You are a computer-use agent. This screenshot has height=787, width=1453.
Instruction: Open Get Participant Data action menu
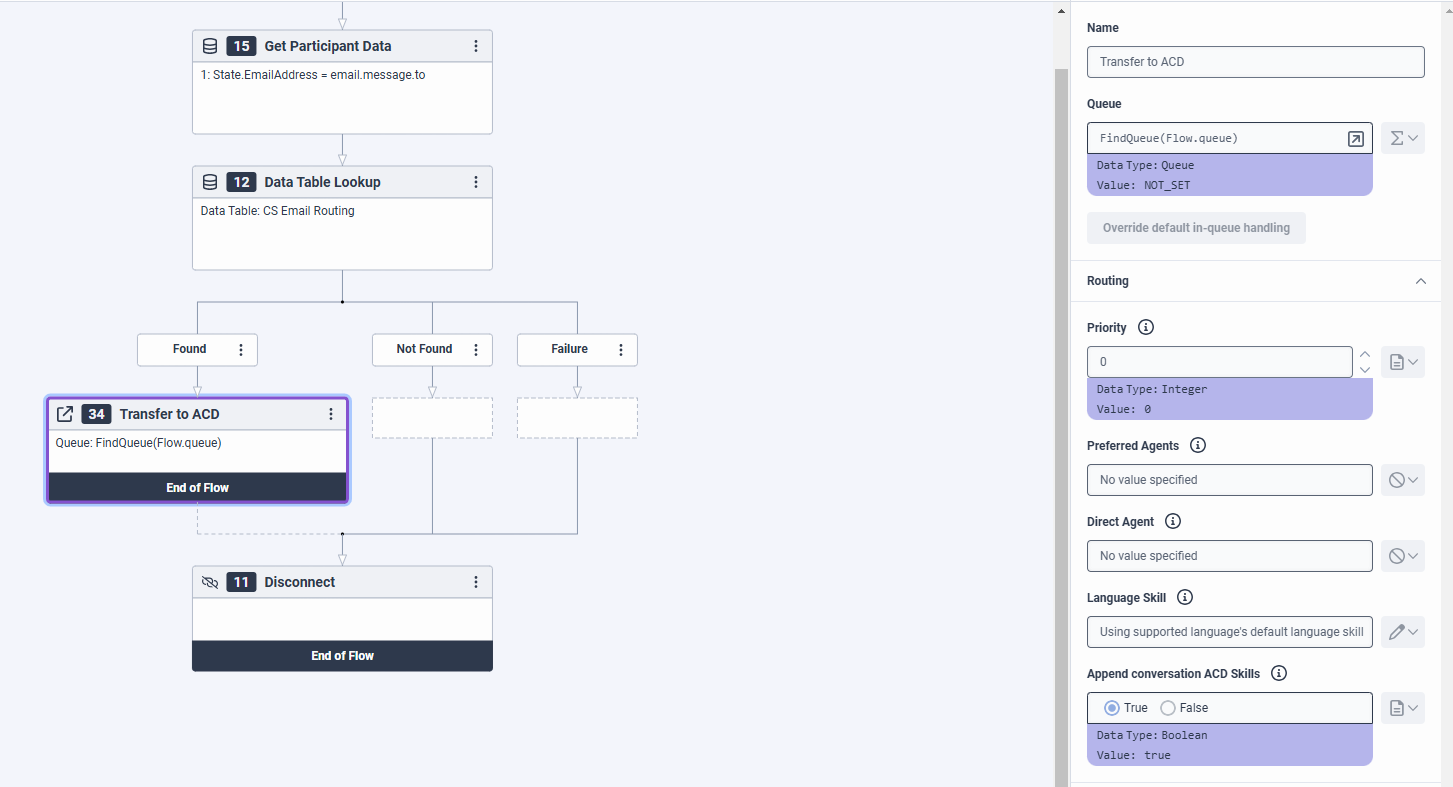476,46
